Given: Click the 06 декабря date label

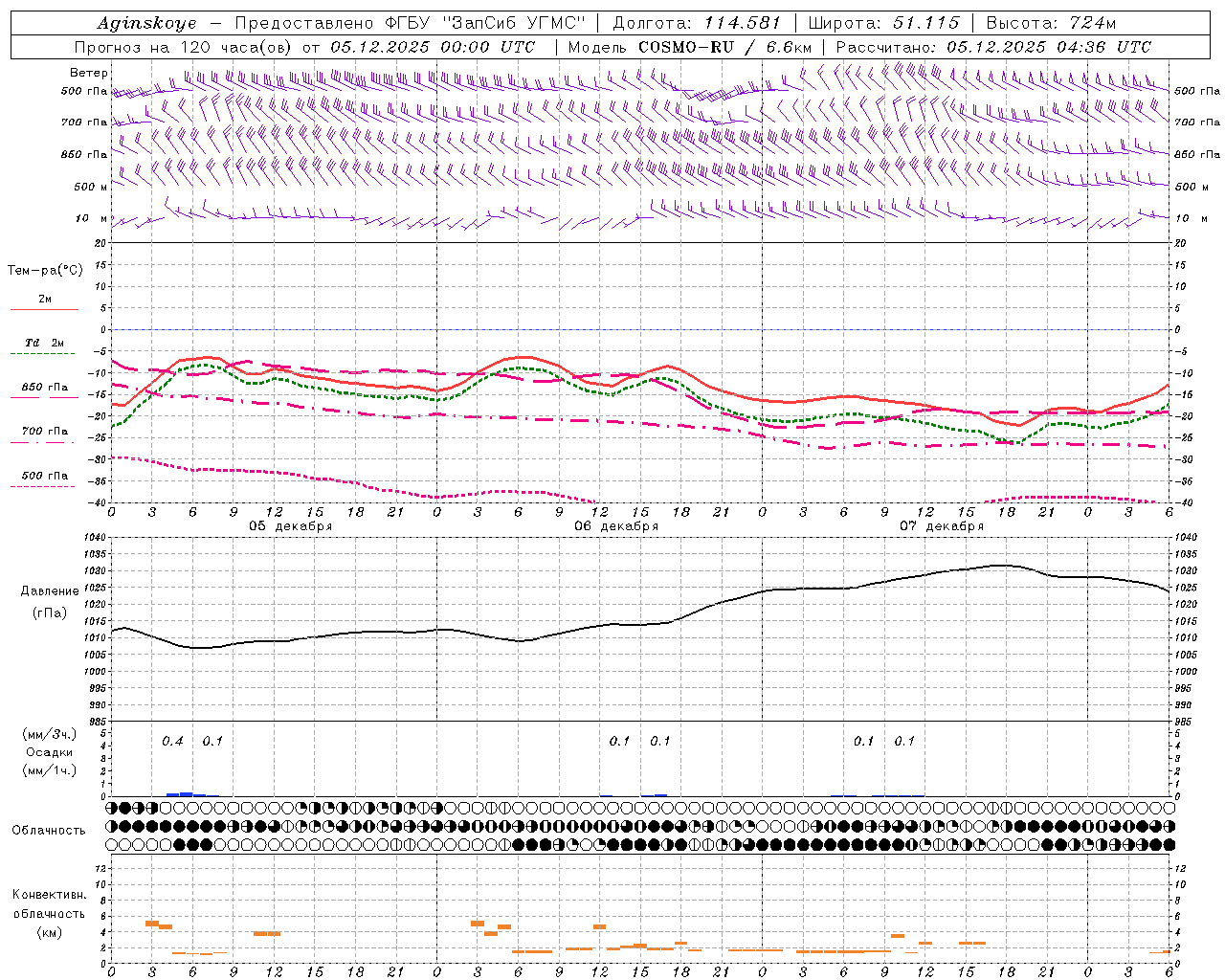Looking at the screenshot, I should coord(616,526).
